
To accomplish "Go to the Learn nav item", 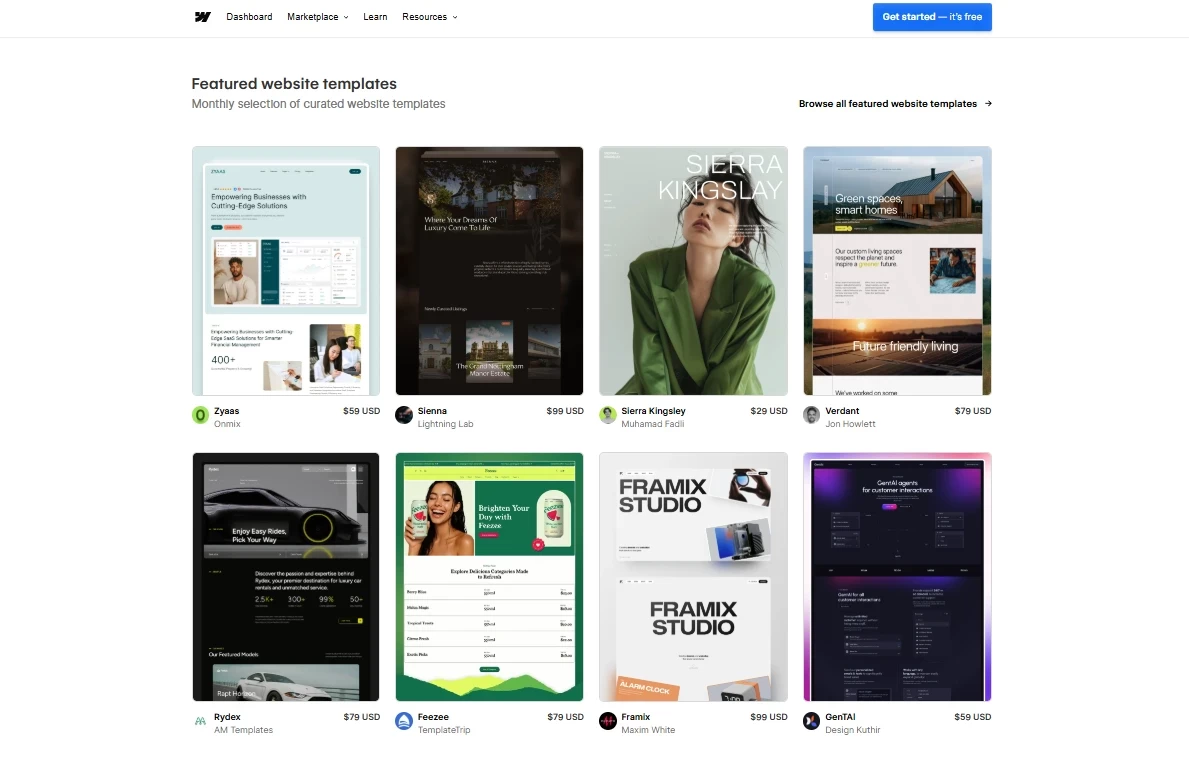I will pos(375,17).
